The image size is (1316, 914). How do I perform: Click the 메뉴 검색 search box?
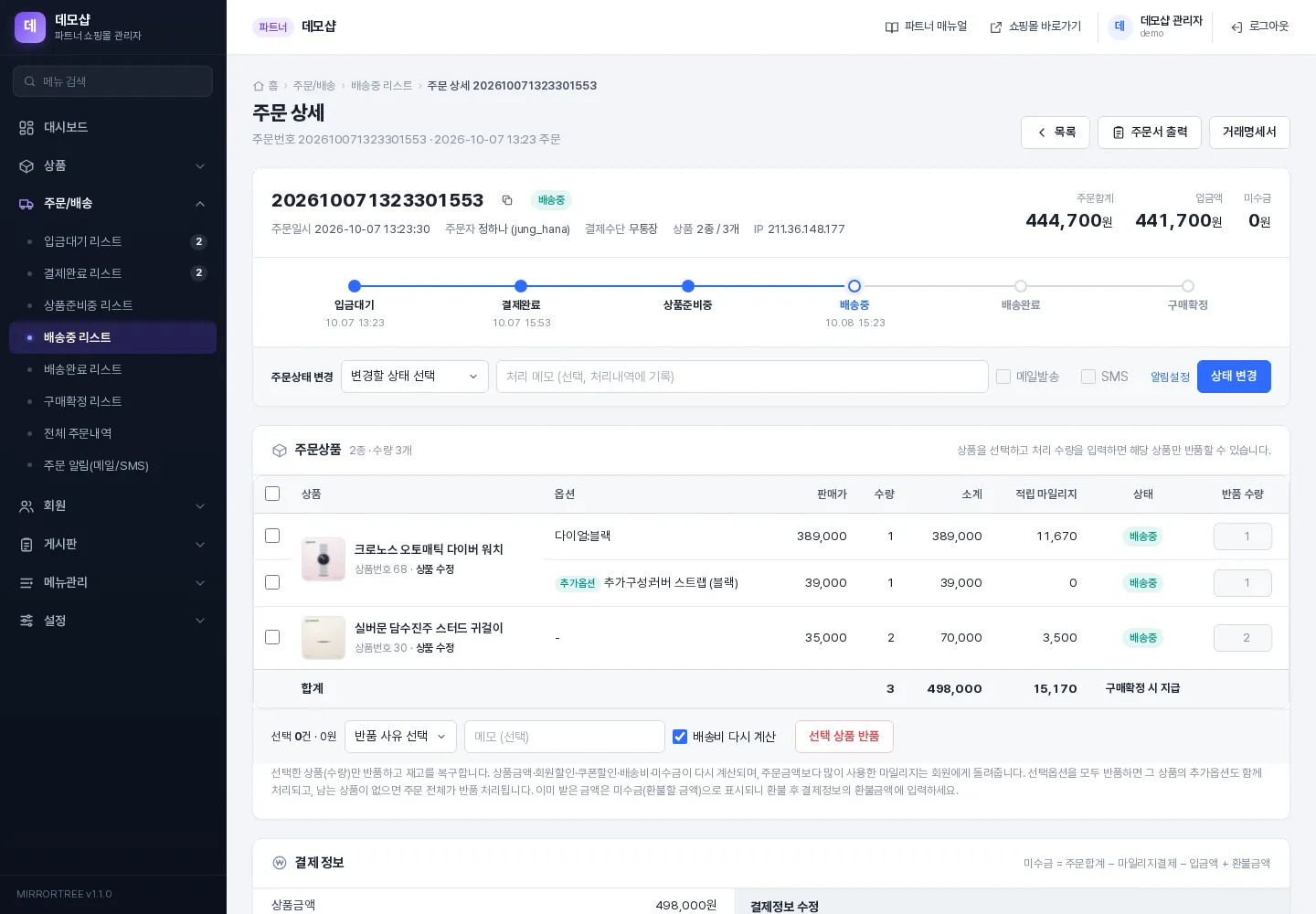(x=113, y=81)
